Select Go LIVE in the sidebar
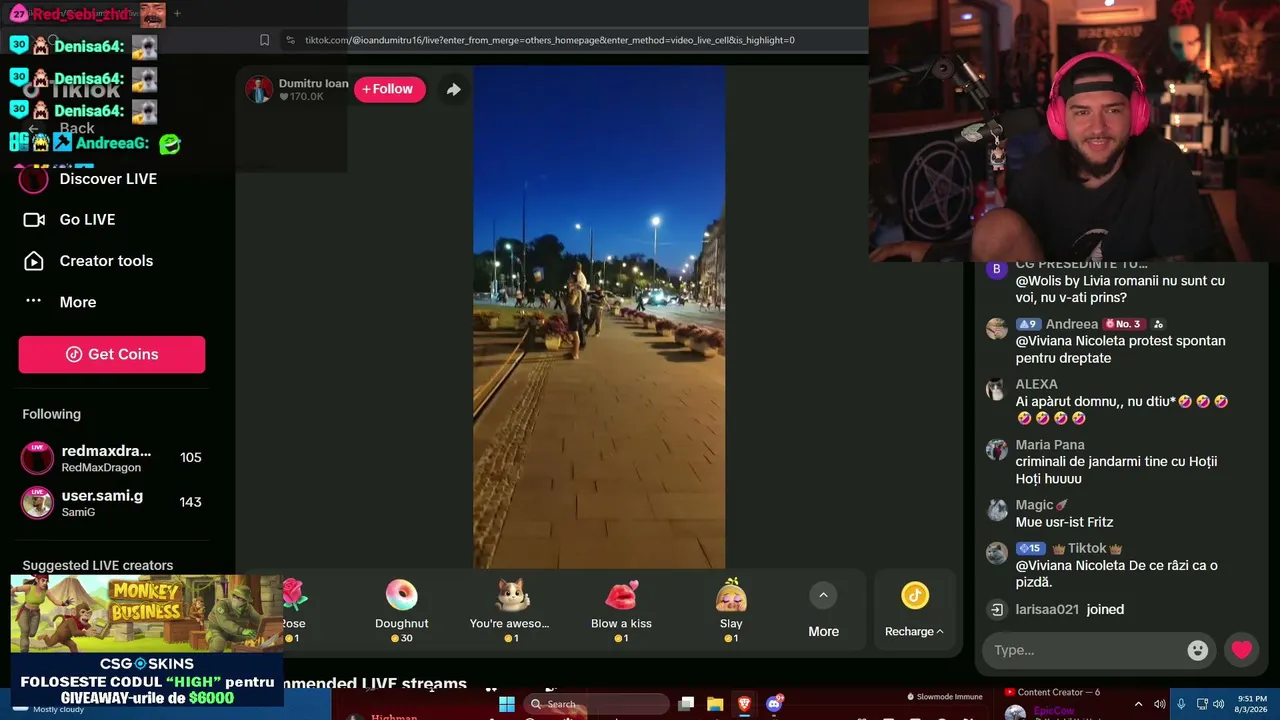This screenshot has height=720, width=1280. (87, 220)
